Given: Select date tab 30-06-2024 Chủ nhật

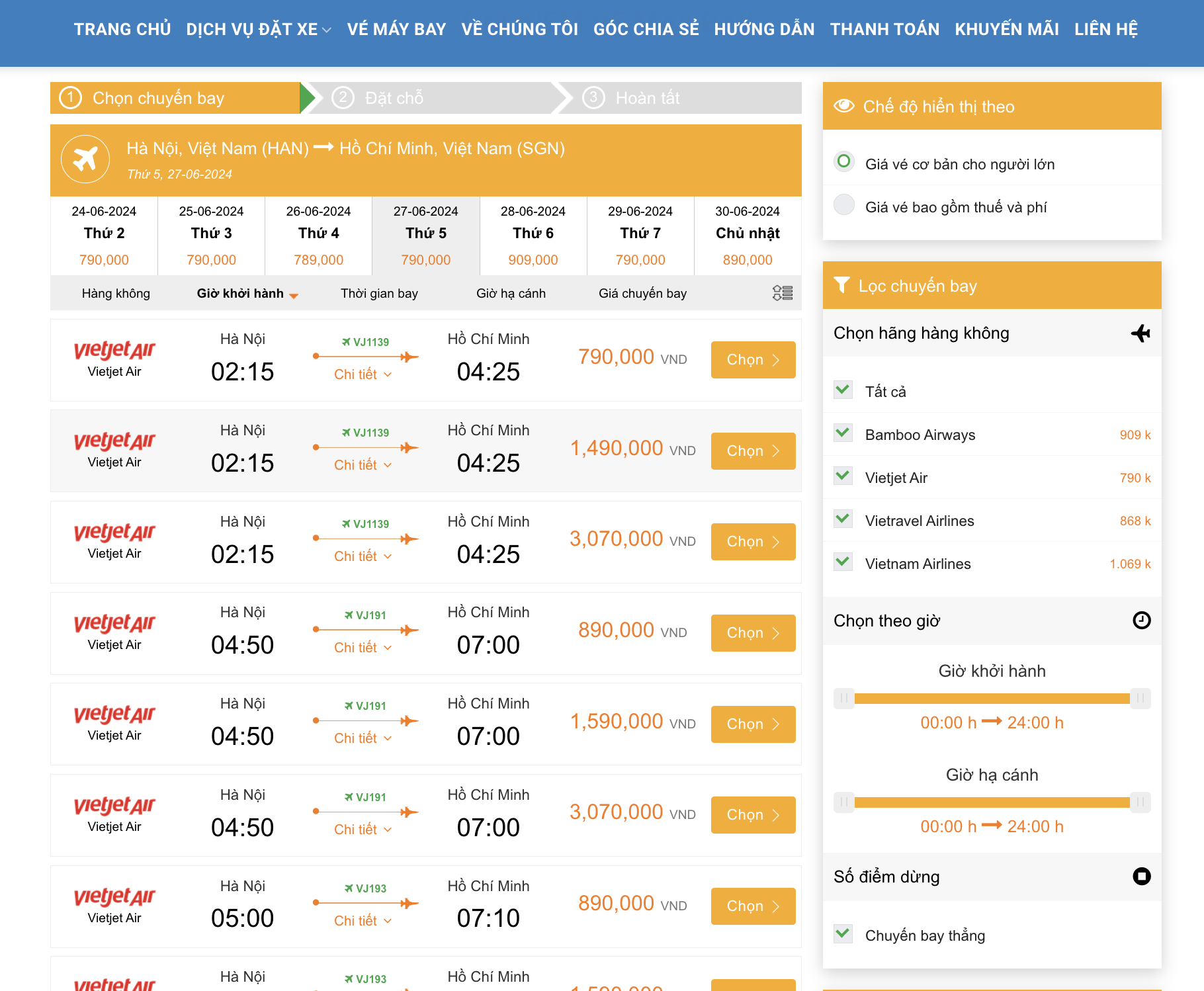Looking at the screenshot, I should pos(748,236).
